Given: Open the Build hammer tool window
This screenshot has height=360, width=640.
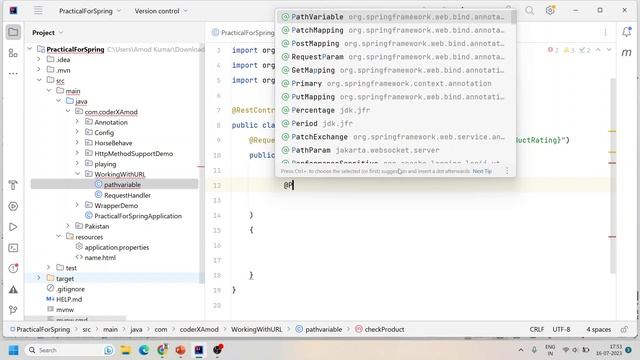Looking at the screenshot, I should point(13,185).
